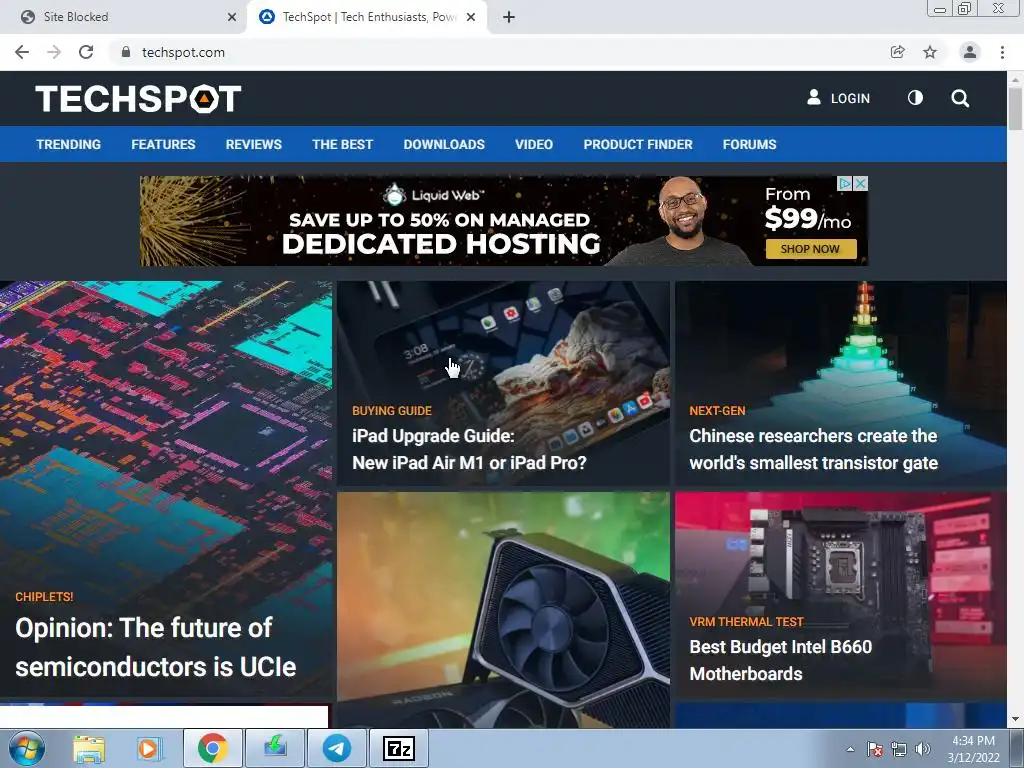Click the address bar URL techspot.com
The height and width of the screenshot is (768, 1024).
point(184,52)
